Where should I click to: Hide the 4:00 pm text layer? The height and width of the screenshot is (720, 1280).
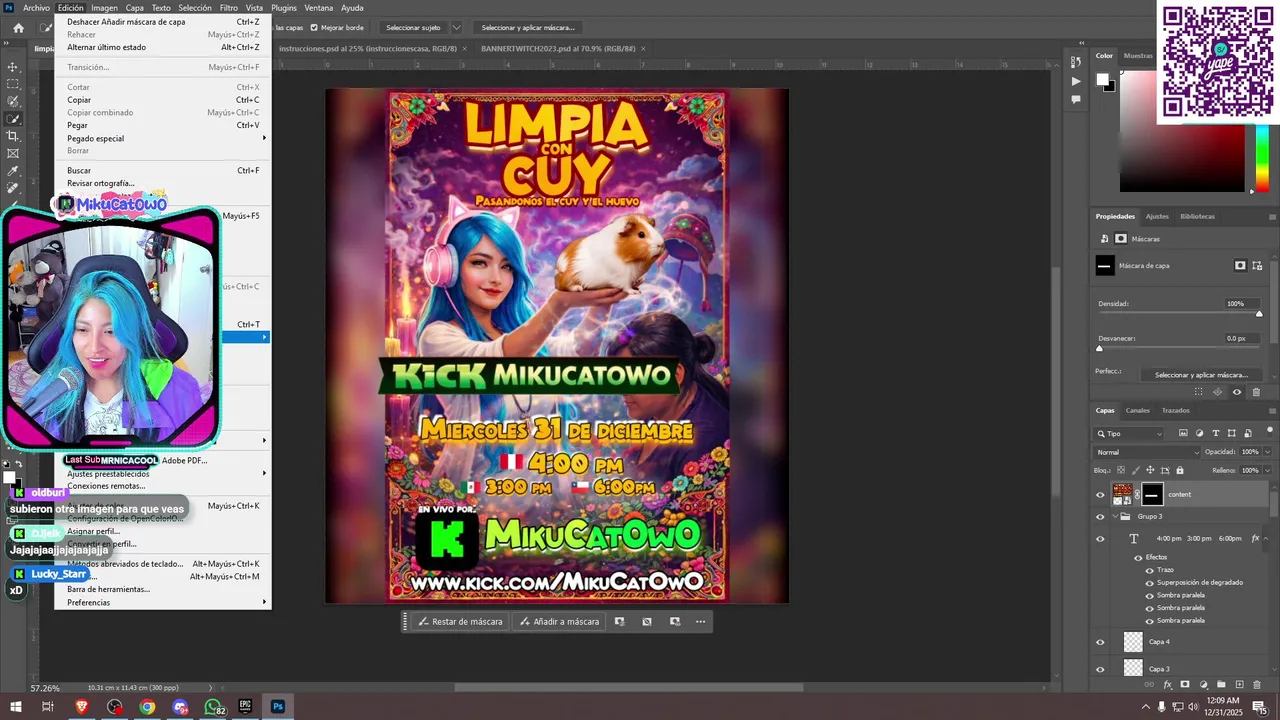pyautogui.click(x=1100, y=538)
